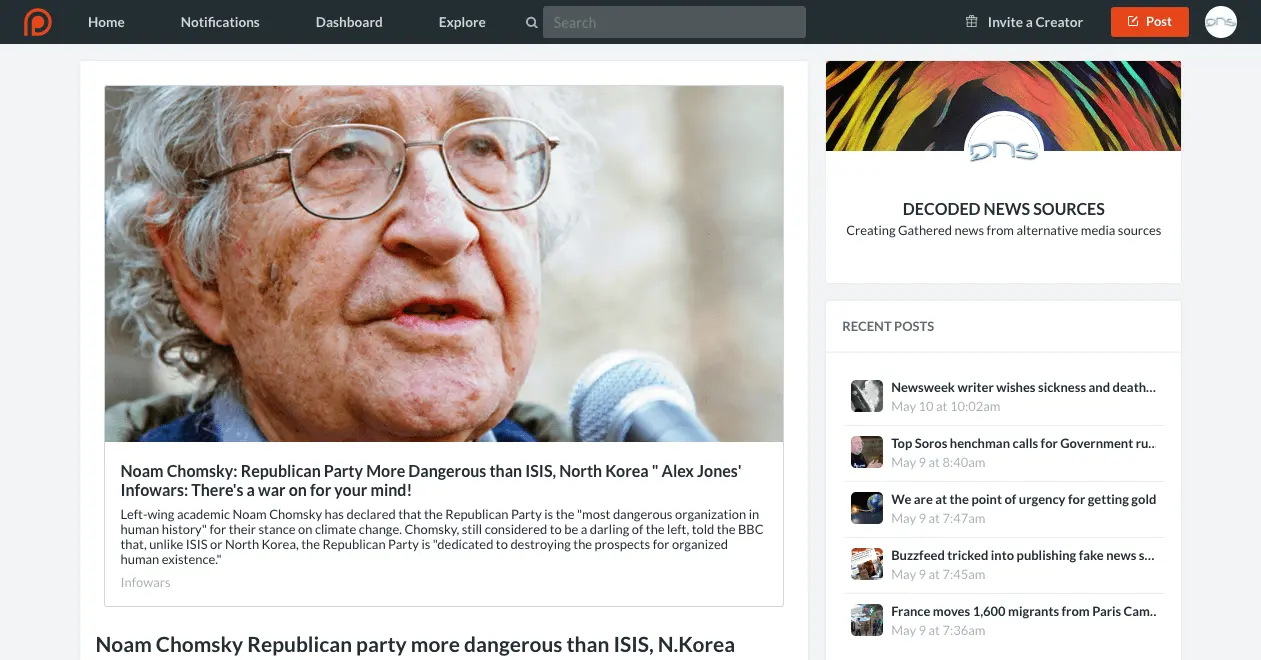Open thumbnail of Buzzfeed tricked post

(x=867, y=564)
